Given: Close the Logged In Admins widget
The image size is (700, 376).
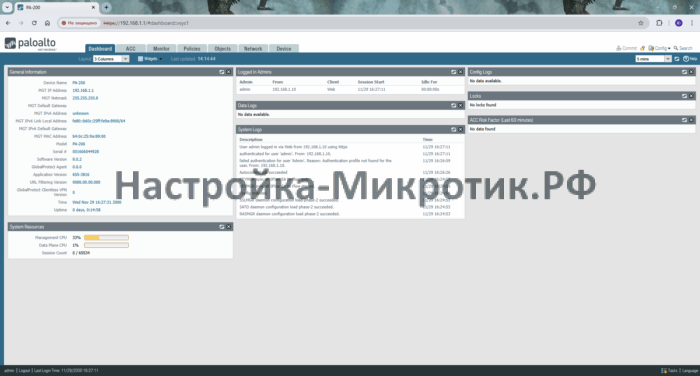Looking at the screenshot, I should coord(460,72).
